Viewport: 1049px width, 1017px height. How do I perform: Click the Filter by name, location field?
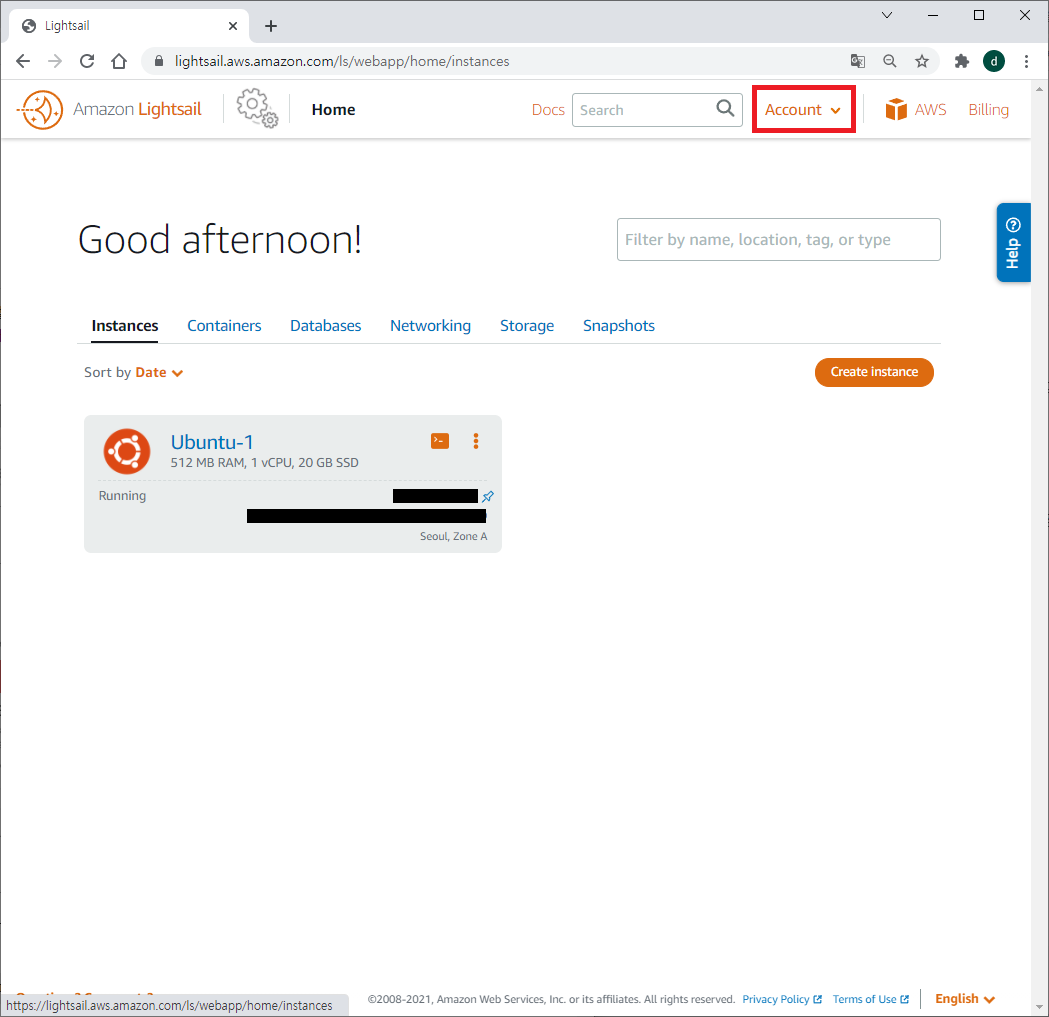pyautogui.click(x=778, y=240)
